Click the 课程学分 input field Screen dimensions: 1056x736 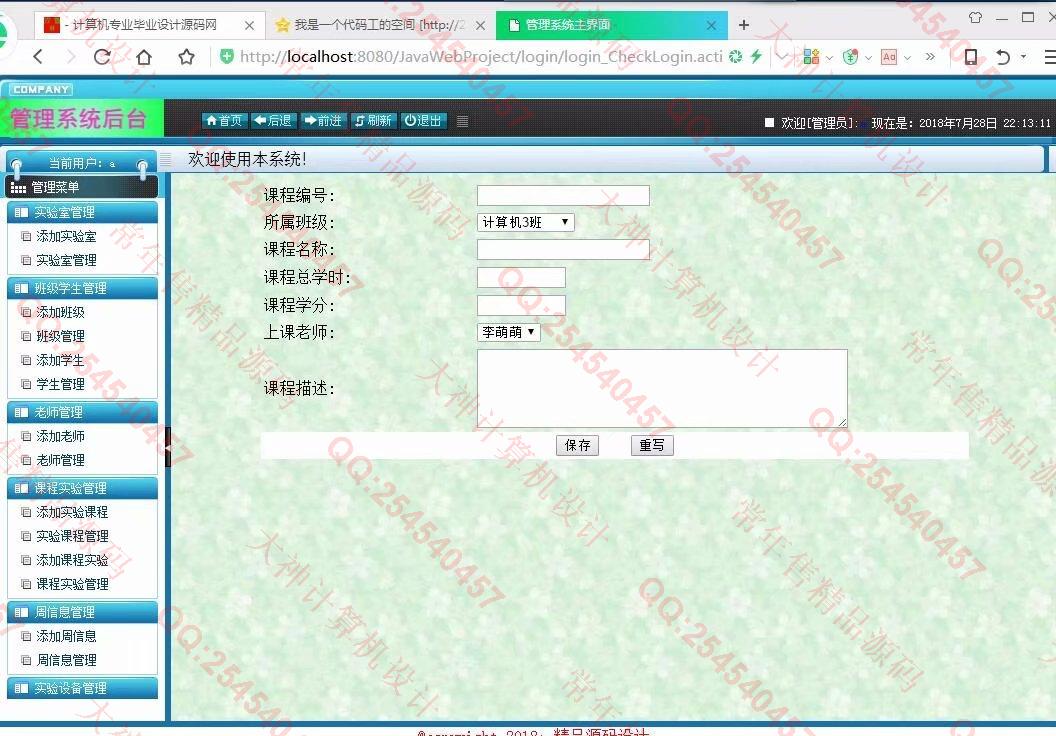pyautogui.click(x=521, y=305)
